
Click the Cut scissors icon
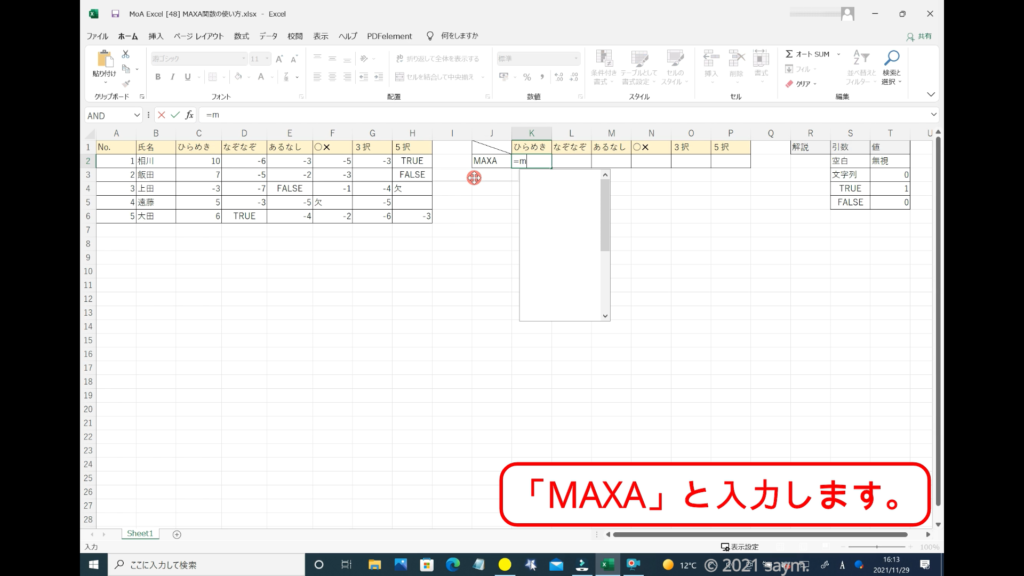(x=127, y=54)
